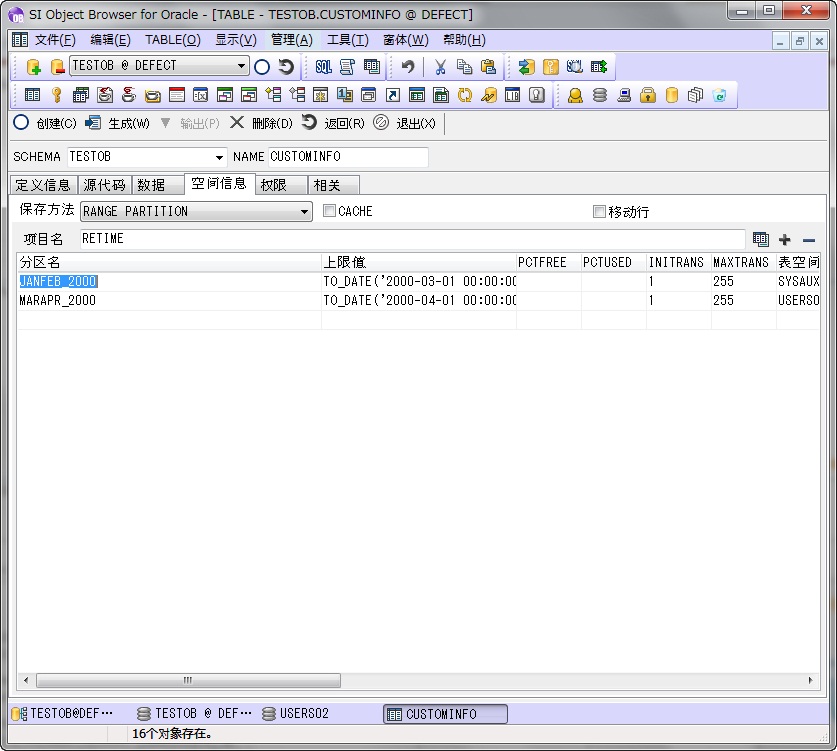Open the TESTOB @ DEFECT connection dropdown
The height and width of the screenshot is (751, 837).
pos(241,66)
